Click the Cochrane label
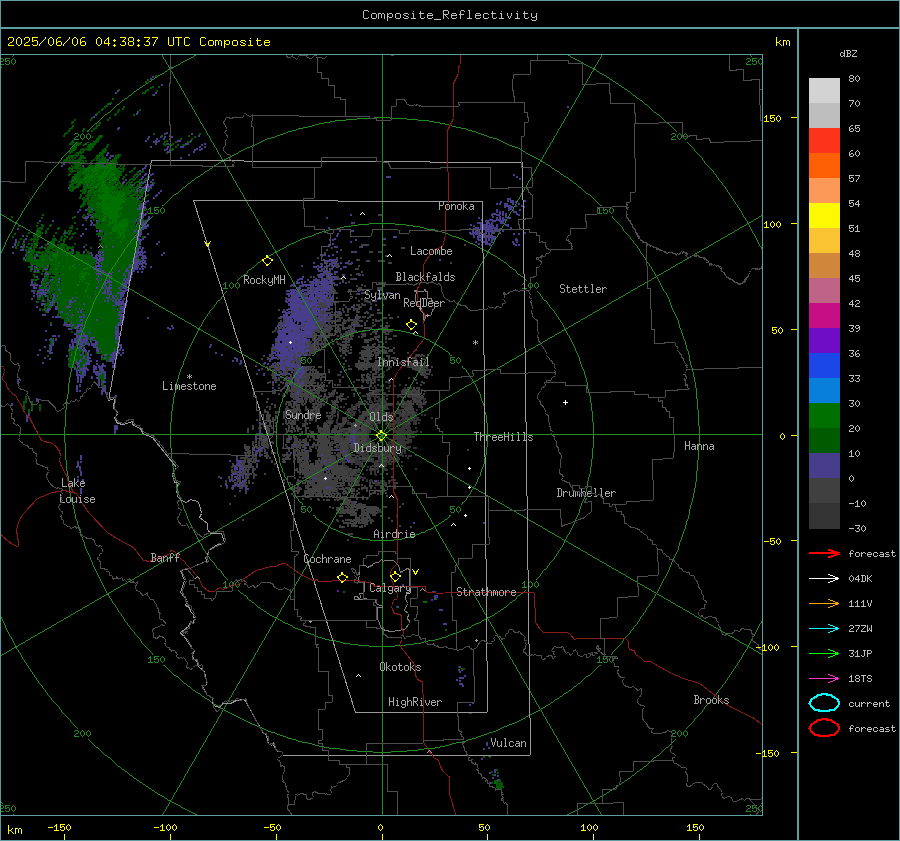900x841 pixels. pyautogui.click(x=327, y=559)
